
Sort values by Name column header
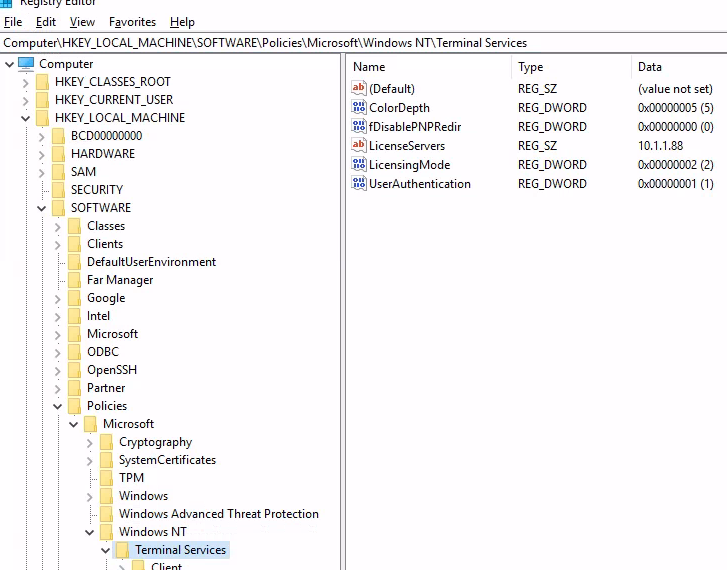[x=428, y=67]
